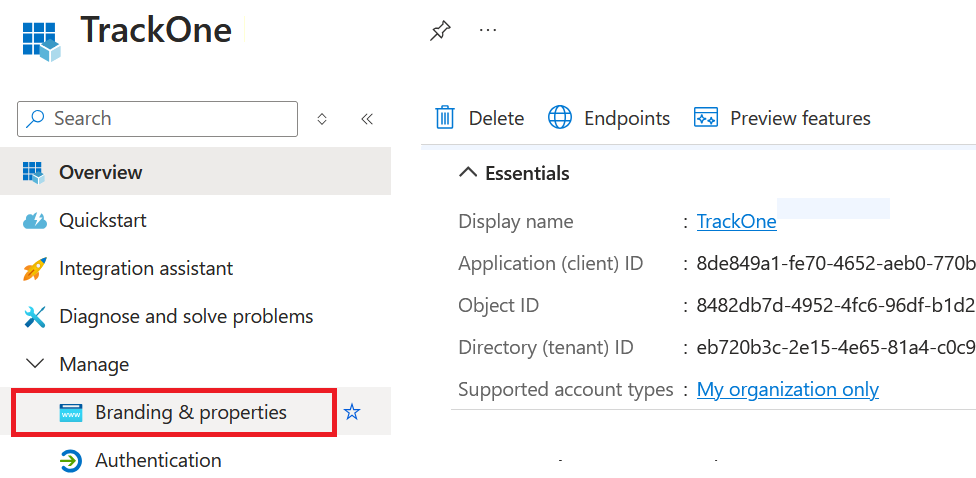Click the Preview features icon
This screenshot has height=478, width=976.
coord(706,118)
